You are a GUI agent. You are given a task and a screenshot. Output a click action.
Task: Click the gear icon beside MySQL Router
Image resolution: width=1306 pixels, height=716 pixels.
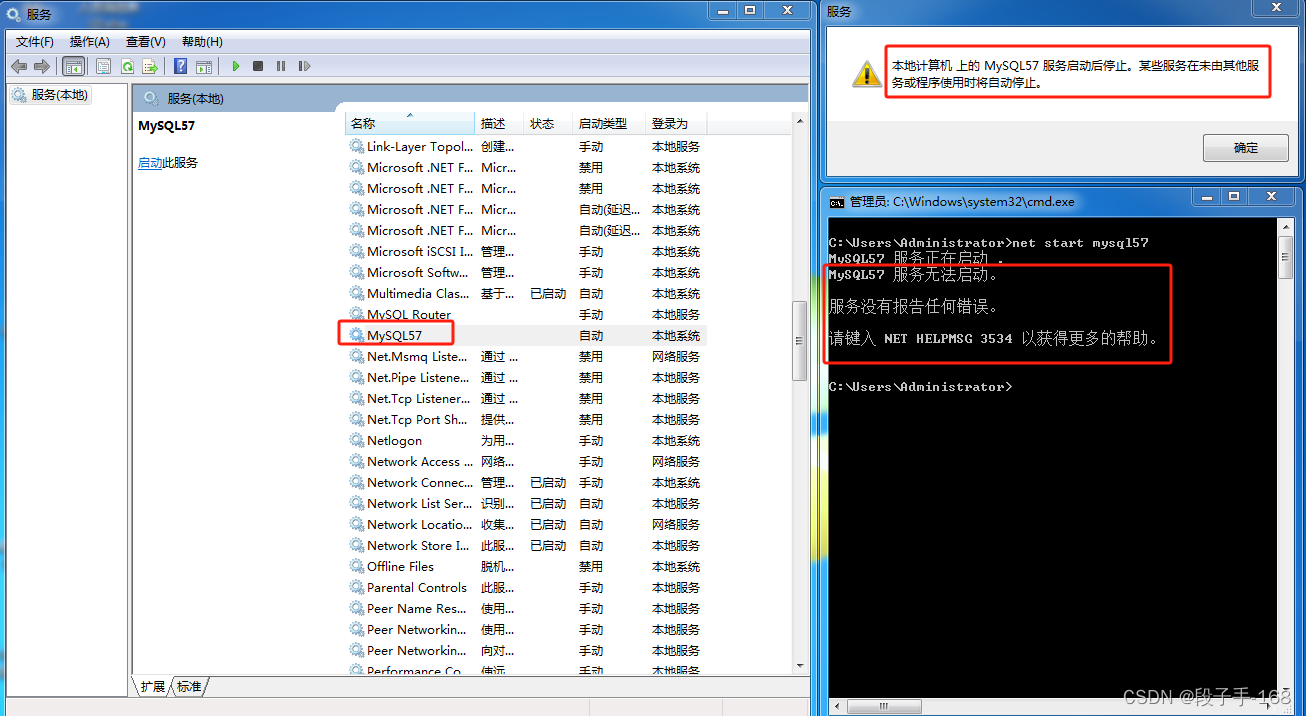[x=357, y=315]
